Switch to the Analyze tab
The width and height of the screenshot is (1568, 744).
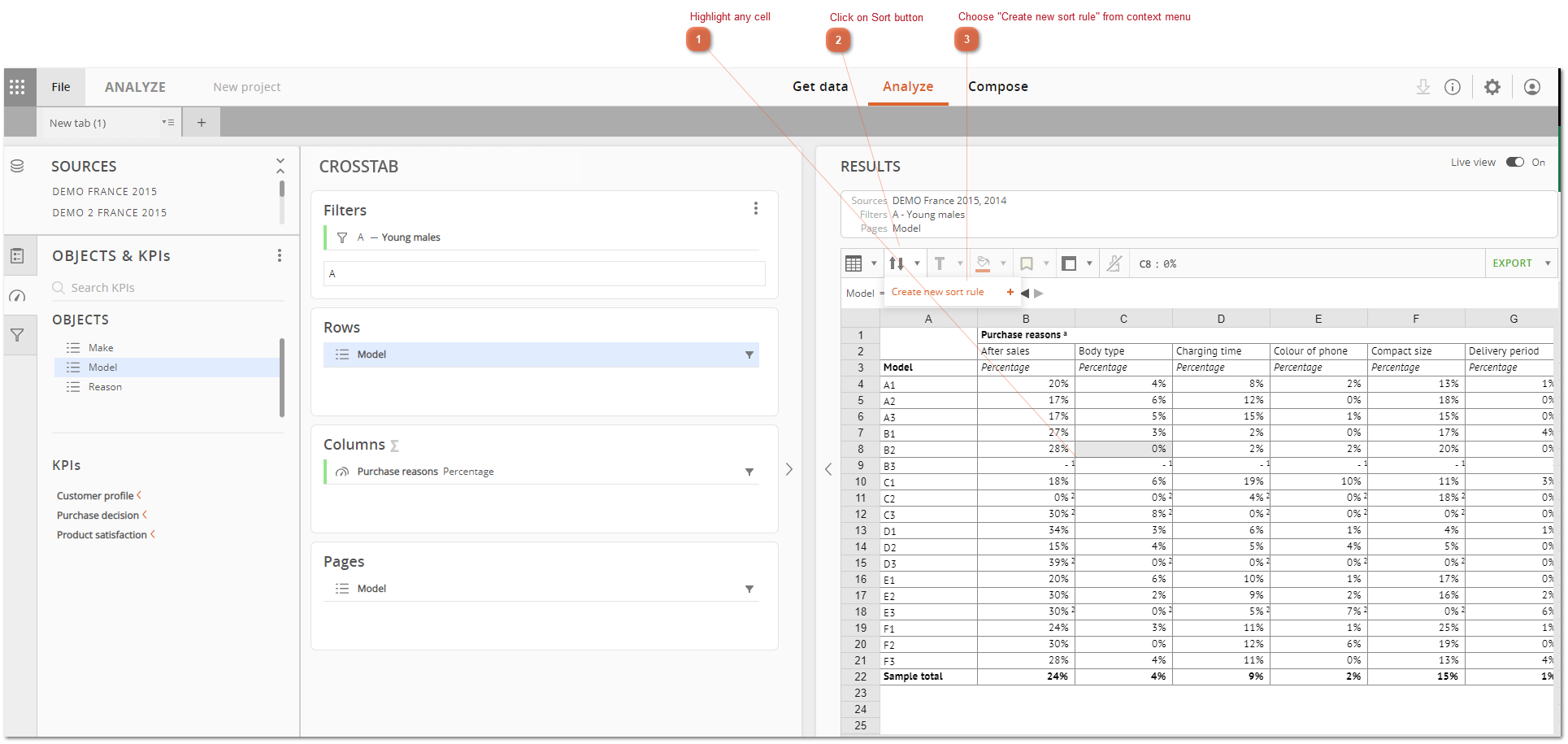908,86
